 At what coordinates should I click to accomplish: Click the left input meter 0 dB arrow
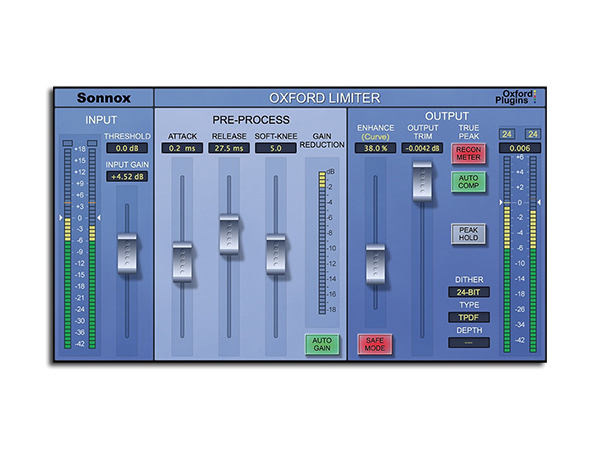(60, 217)
